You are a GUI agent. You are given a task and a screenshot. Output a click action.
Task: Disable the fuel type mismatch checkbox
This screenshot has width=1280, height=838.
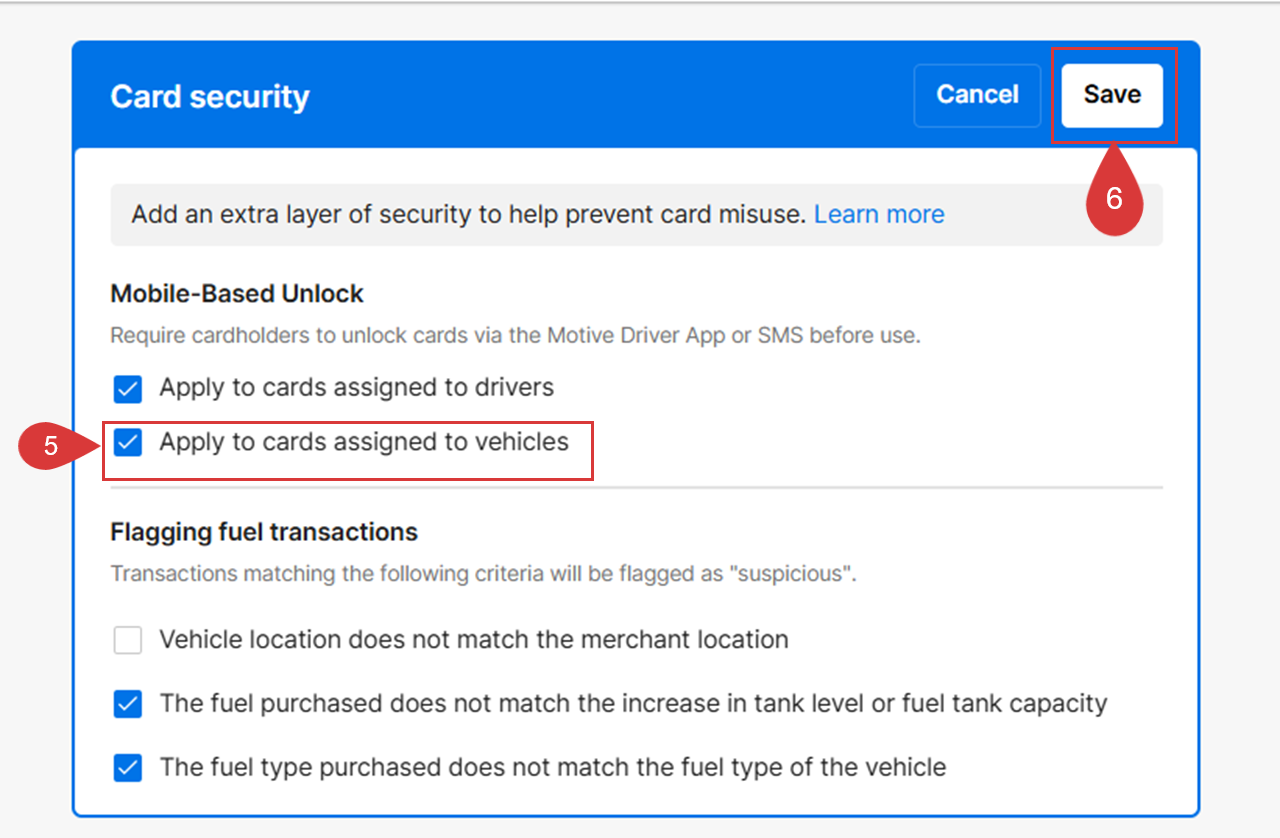pos(128,768)
